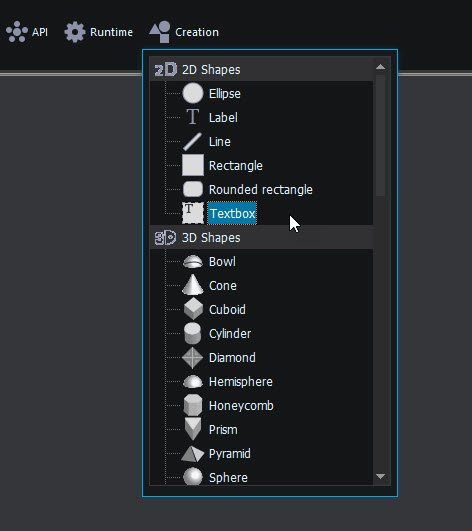The image size is (472, 531).
Task: Open the Creation dropdown menu
Action: [184, 32]
